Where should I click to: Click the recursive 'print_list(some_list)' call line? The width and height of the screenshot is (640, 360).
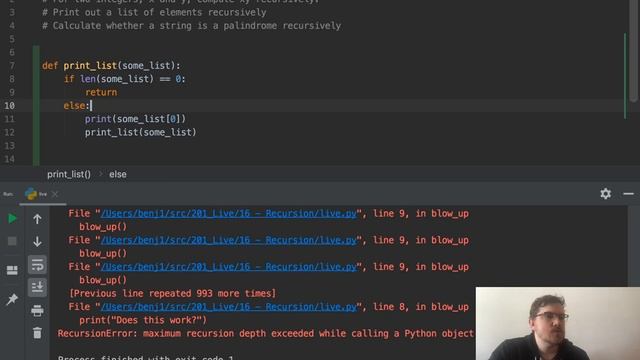[140, 132]
